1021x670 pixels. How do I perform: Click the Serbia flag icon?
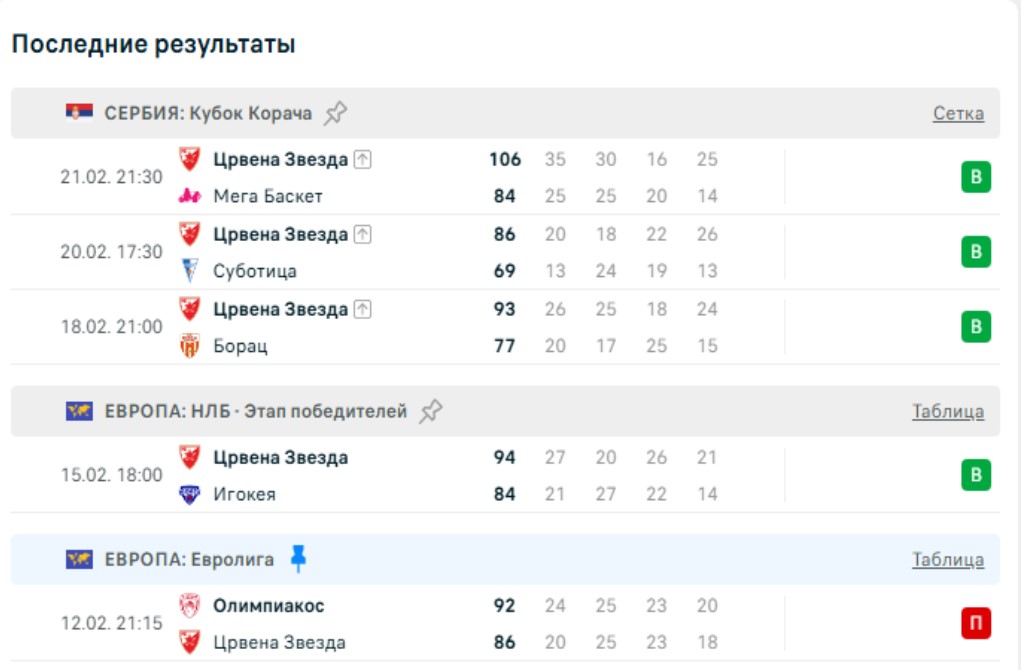[79, 113]
